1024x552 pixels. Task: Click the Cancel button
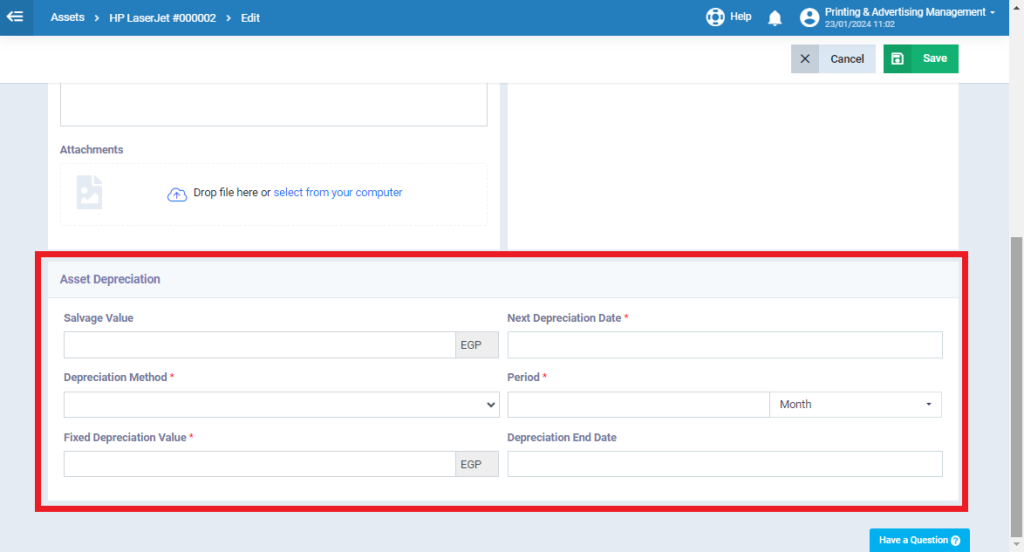point(847,59)
